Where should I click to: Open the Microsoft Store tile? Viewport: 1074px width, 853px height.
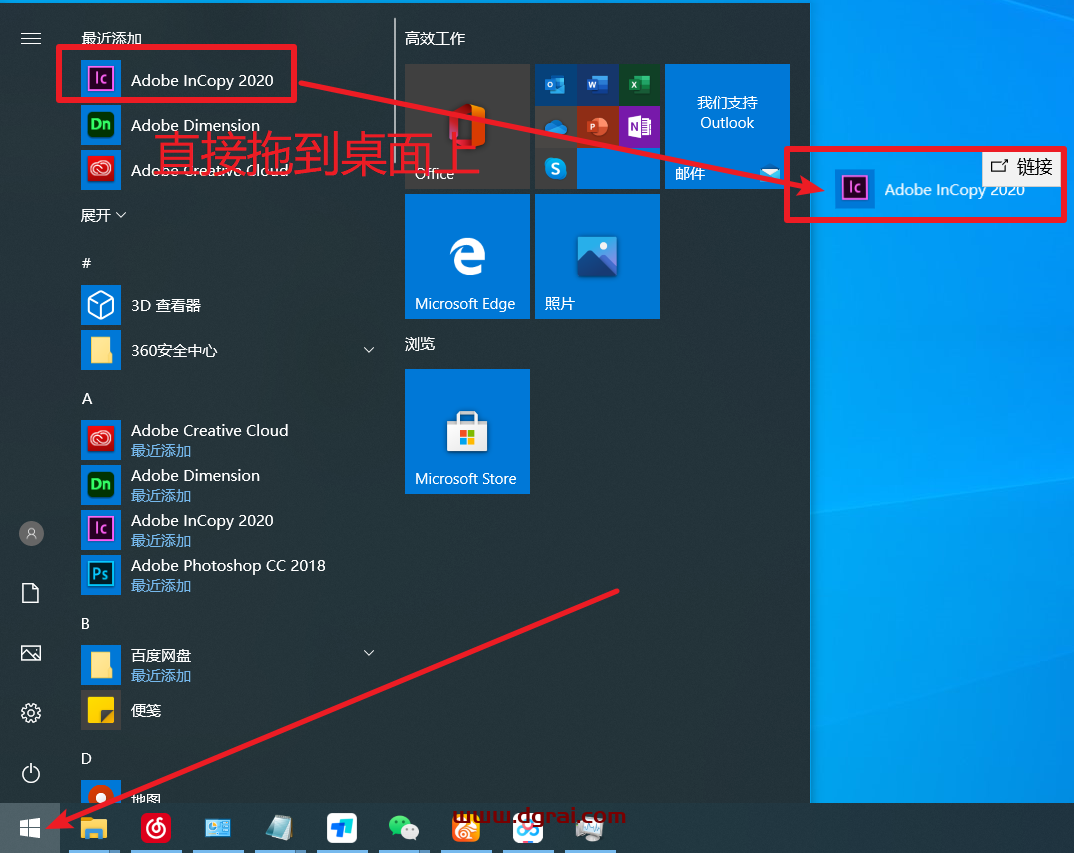467,431
